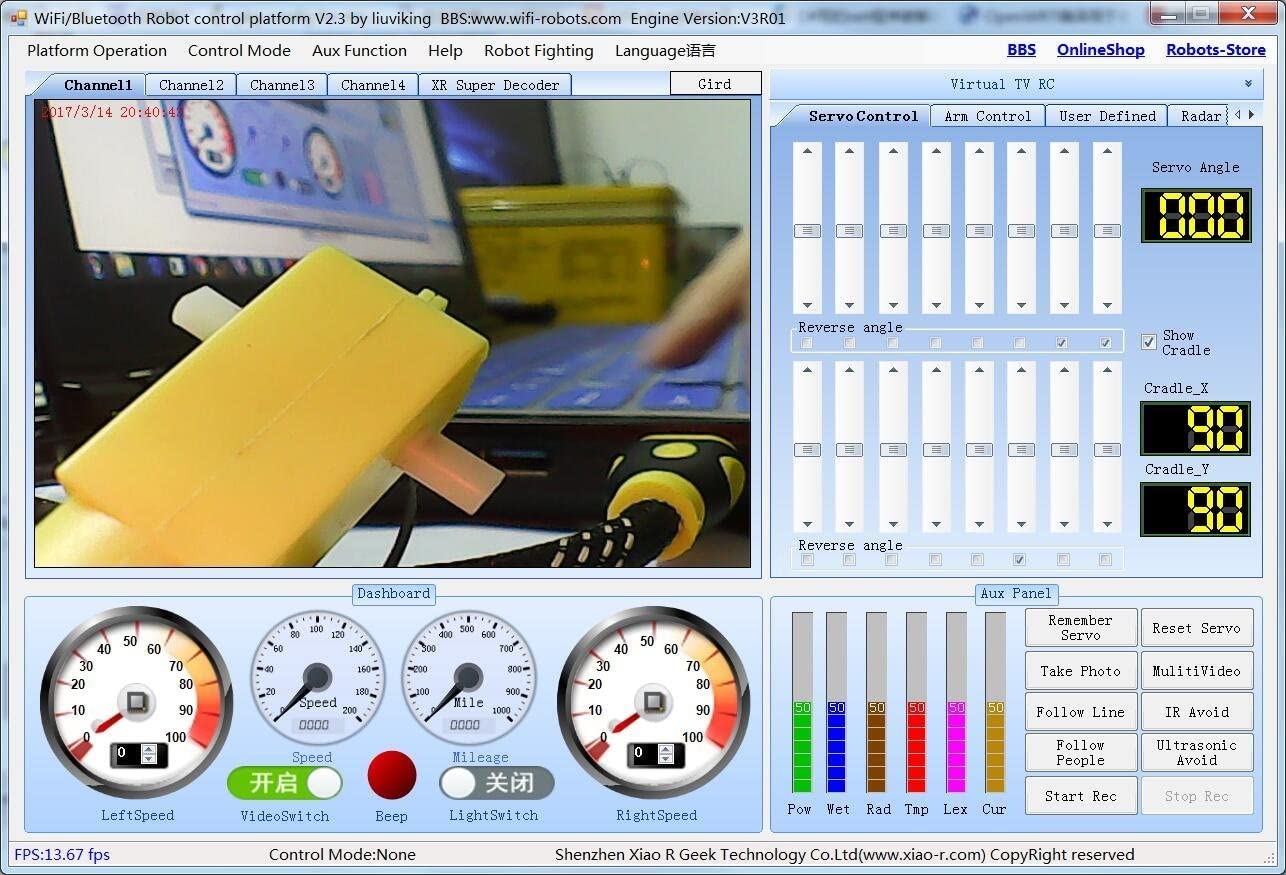The height and width of the screenshot is (875, 1286).
Task: Switch to the Arm Control tab
Action: (987, 116)
